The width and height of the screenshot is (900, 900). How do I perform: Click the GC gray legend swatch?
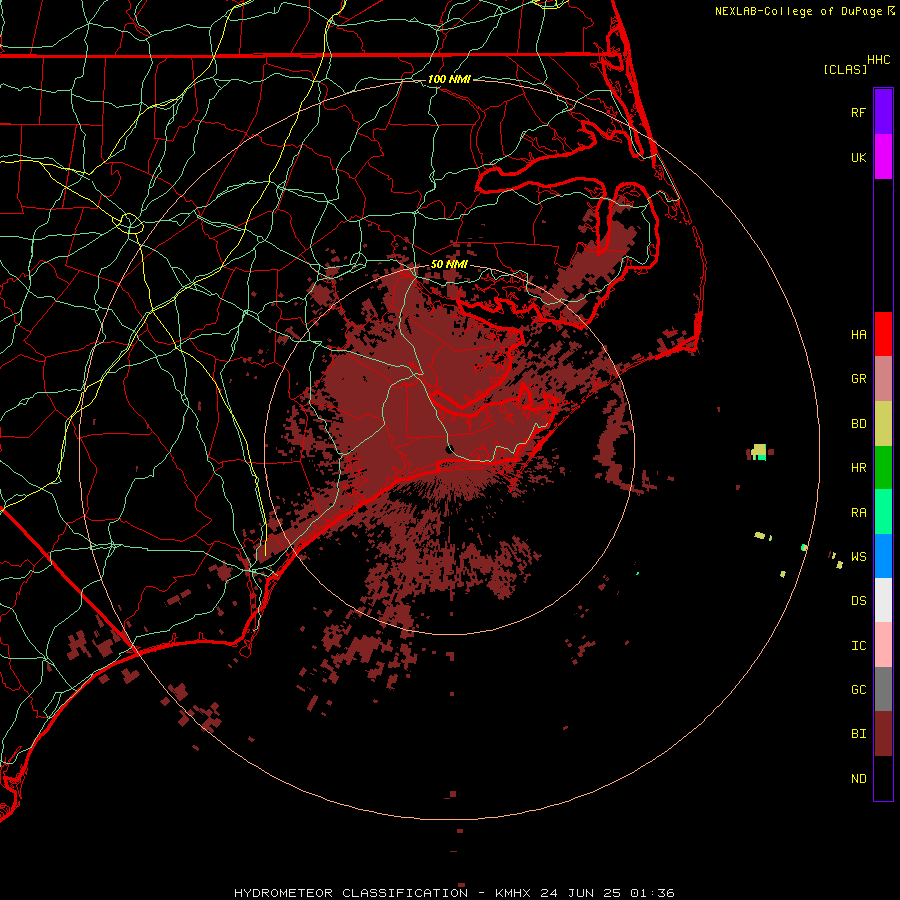[883, 689]
